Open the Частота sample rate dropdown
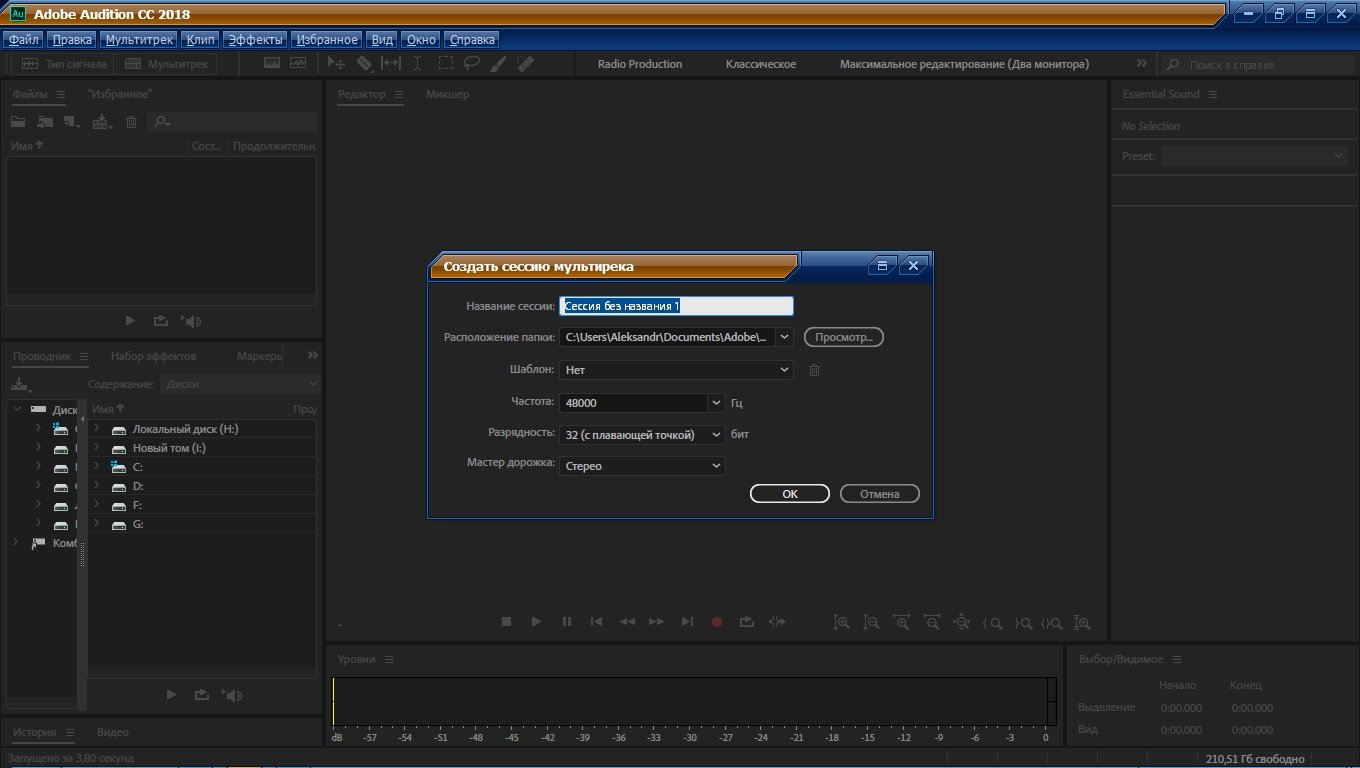The height and width of the screenshot is (768, 1360). pos(716,403)
